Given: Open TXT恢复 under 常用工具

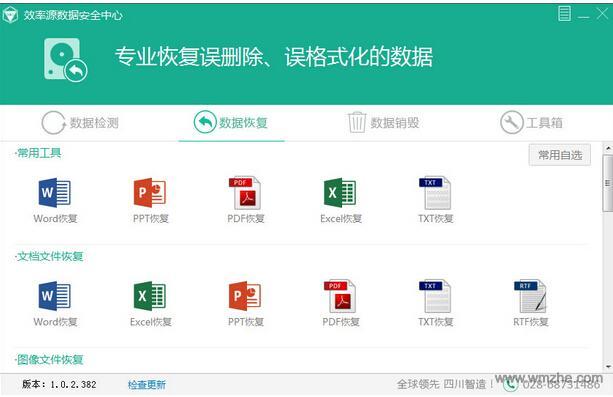Looking at the screenshot, I should coord(436,200).
